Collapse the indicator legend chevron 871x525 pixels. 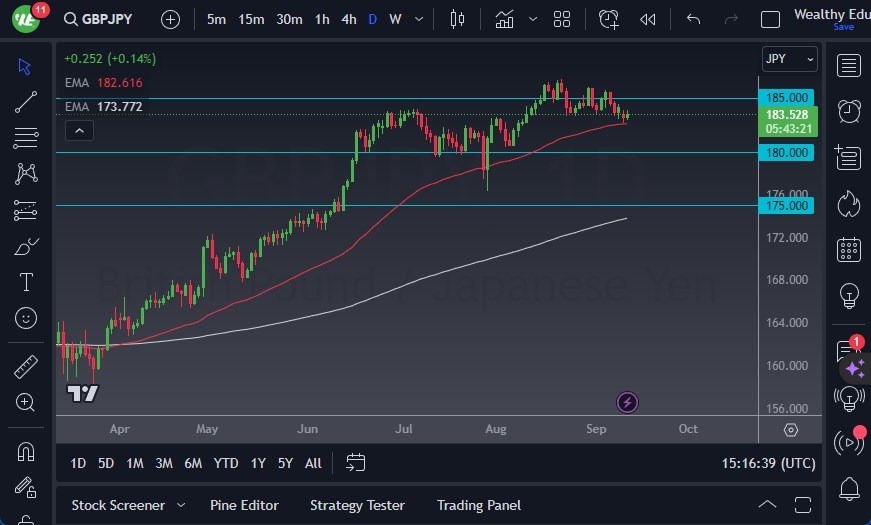pos(78,130)
